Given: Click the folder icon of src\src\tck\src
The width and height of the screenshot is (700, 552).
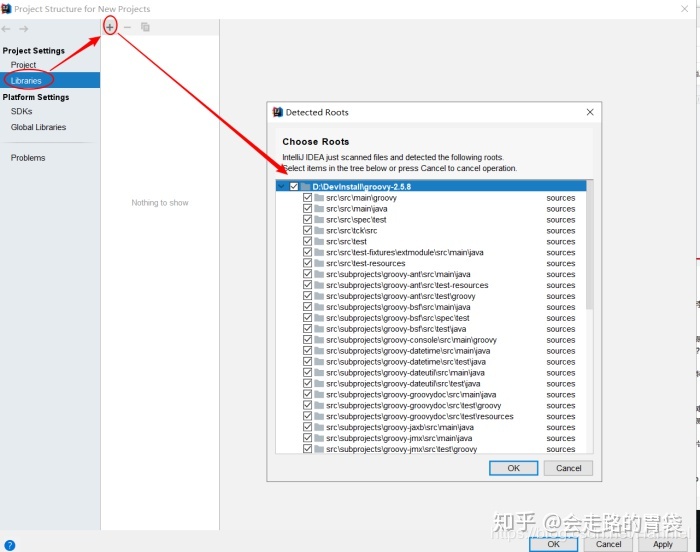Looking at the screenshot, I should coord(319,230).
